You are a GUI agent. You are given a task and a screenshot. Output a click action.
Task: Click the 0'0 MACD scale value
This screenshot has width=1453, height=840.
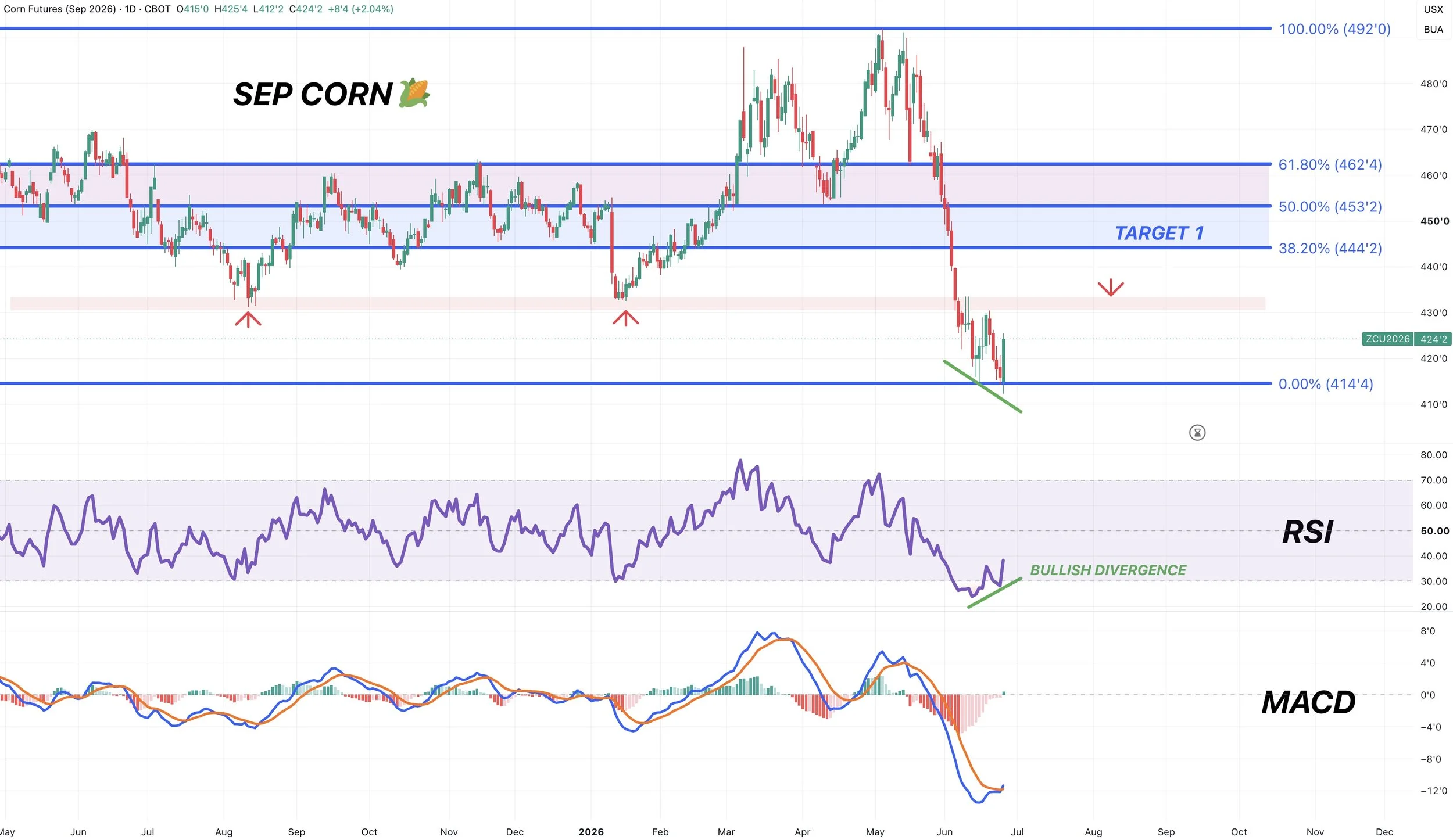(1428, 695)
